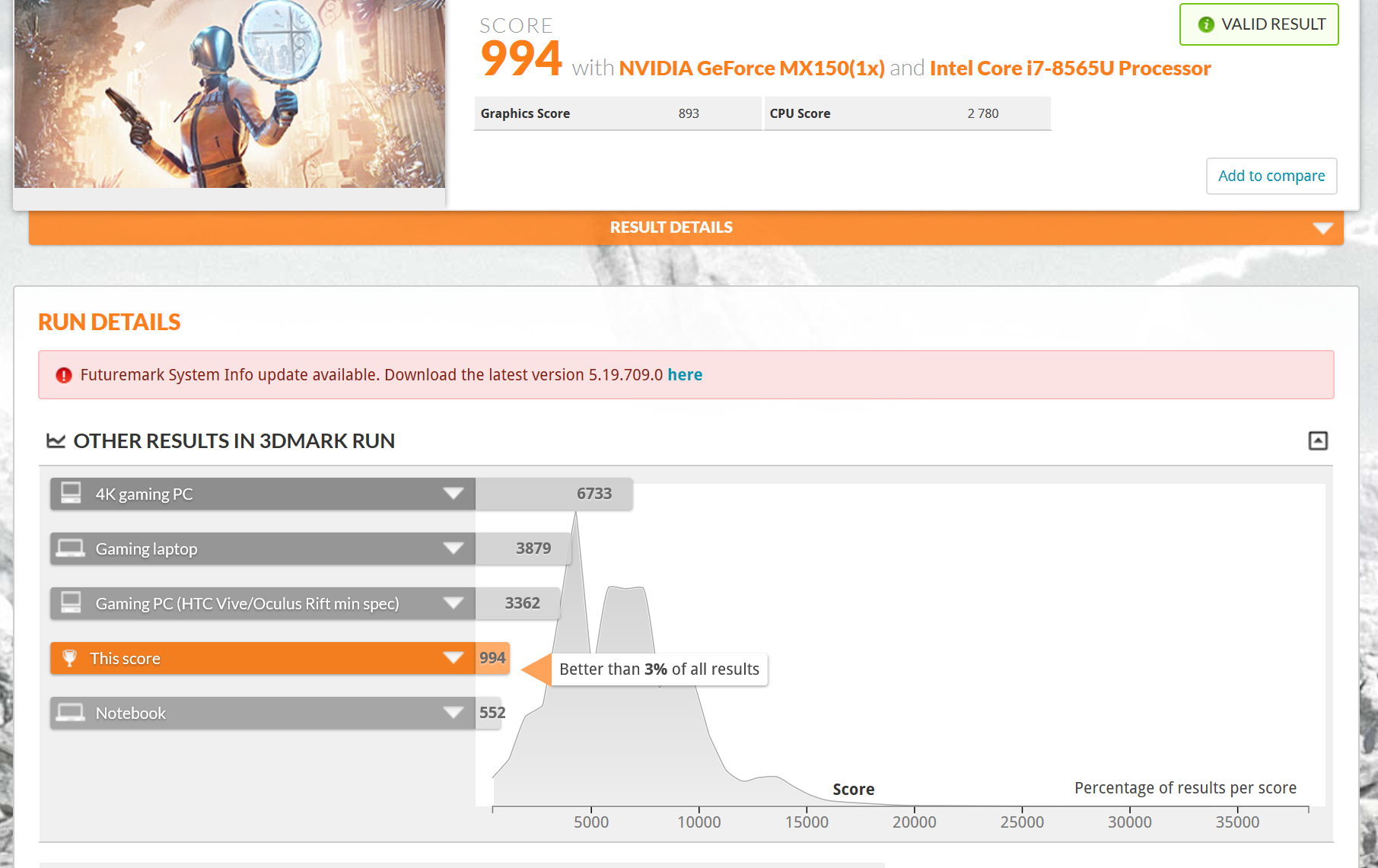This screenshot has width=1378, height=868.
Task: Click the benchmark artwork thumbnail image
Action: click(x=229, y=94)
